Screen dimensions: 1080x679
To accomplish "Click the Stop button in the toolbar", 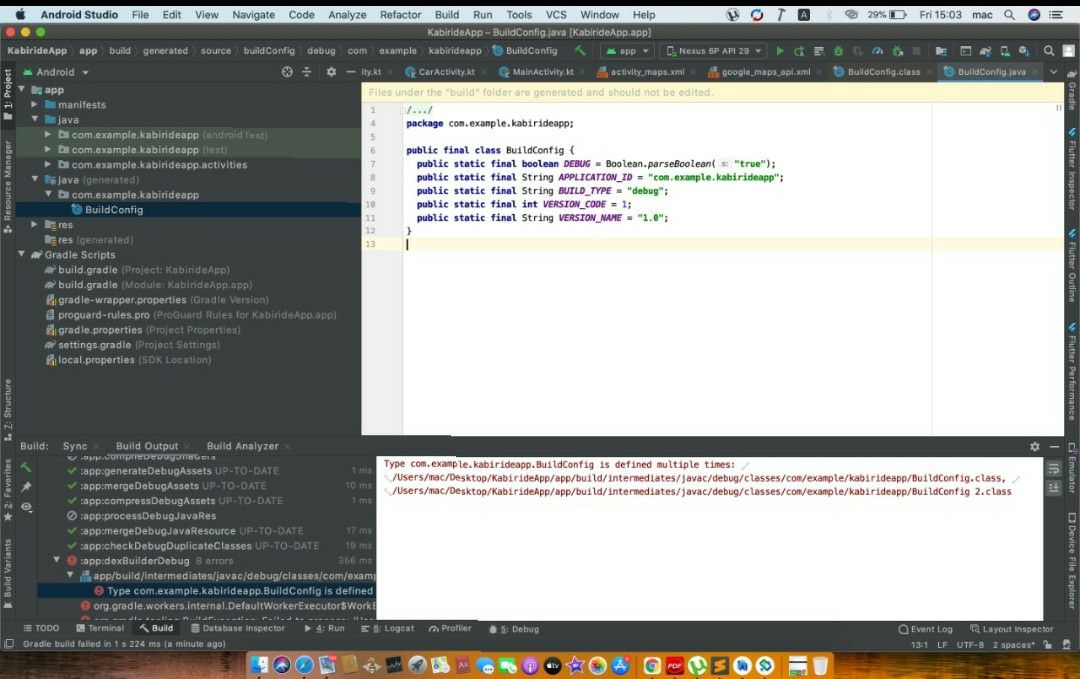I will (916, 51).
